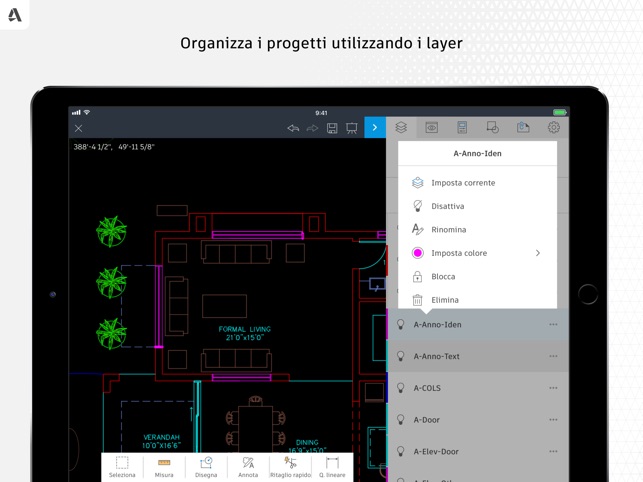643x482 pixels.
Task: Click the 9:41 clock in status bar
Action: [322, 113]
